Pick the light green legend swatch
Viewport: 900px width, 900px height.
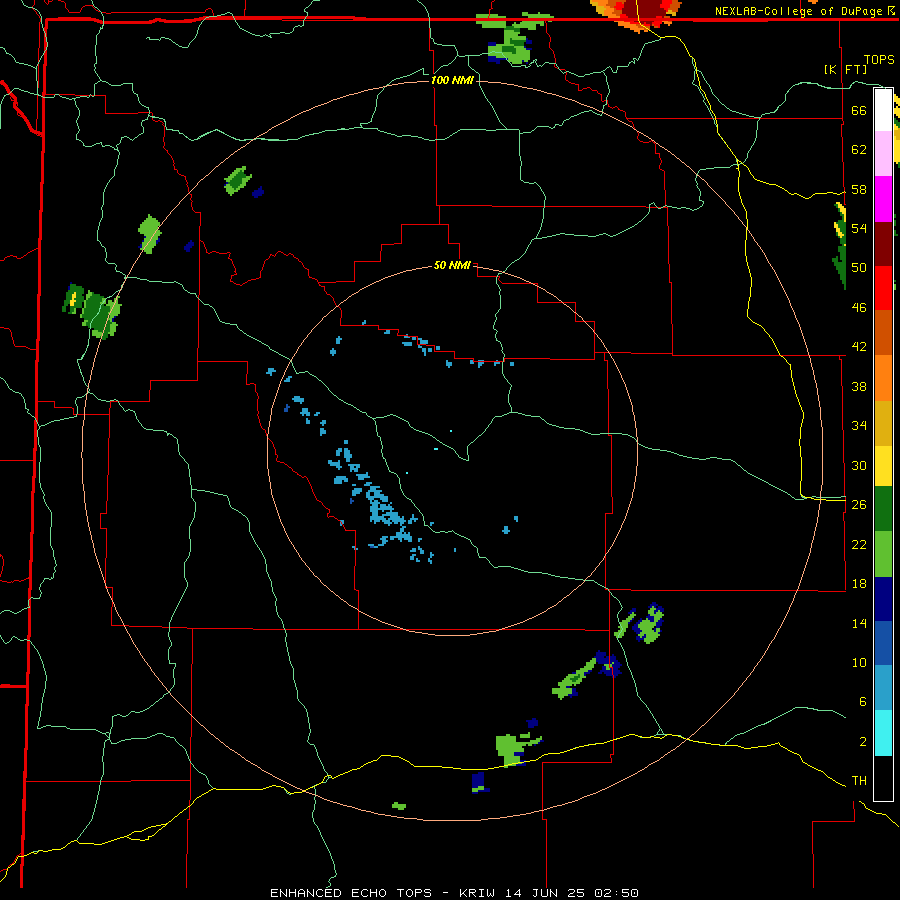(883, 554)
